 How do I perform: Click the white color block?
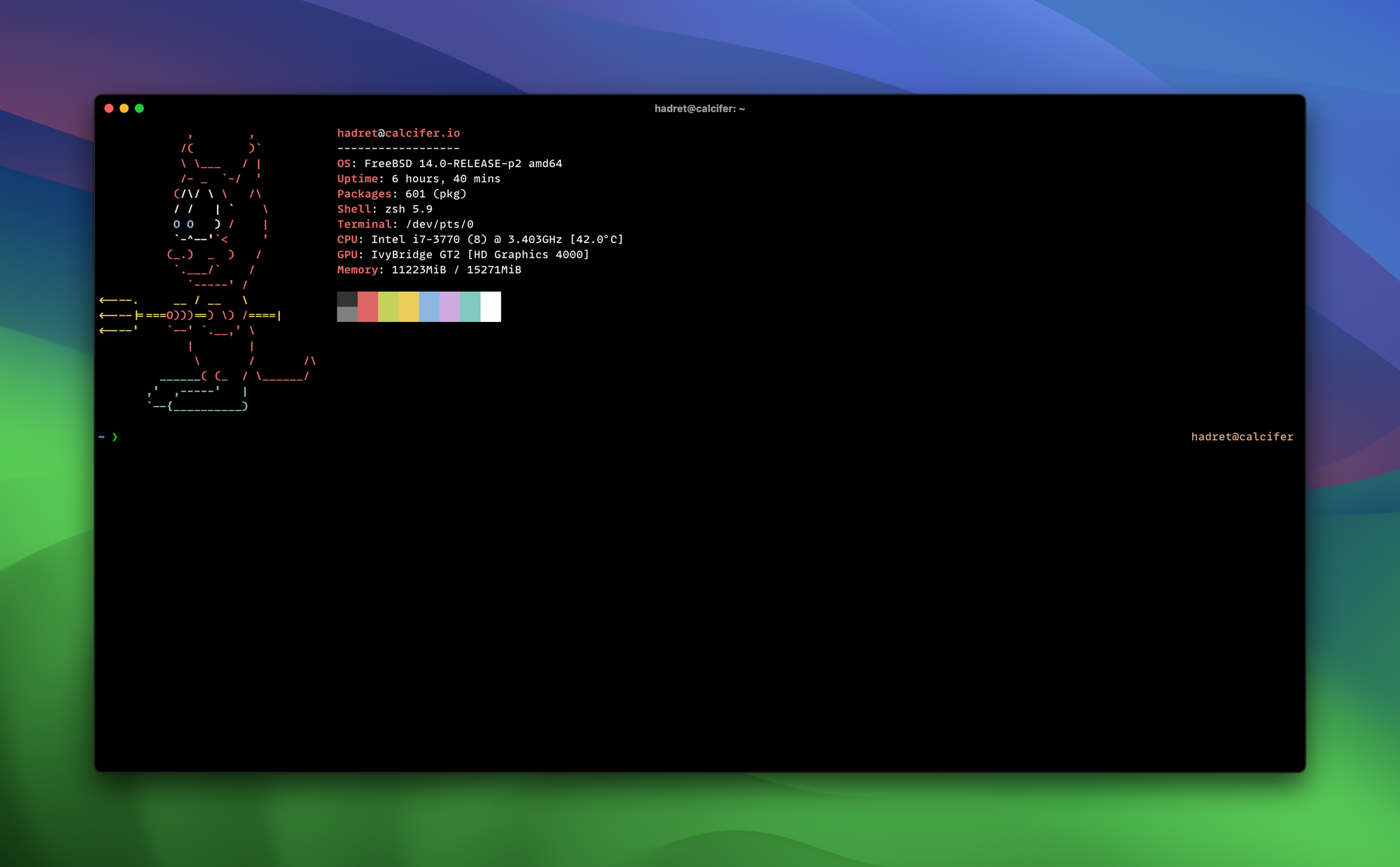pyautogui.click(x=491, y=306)
